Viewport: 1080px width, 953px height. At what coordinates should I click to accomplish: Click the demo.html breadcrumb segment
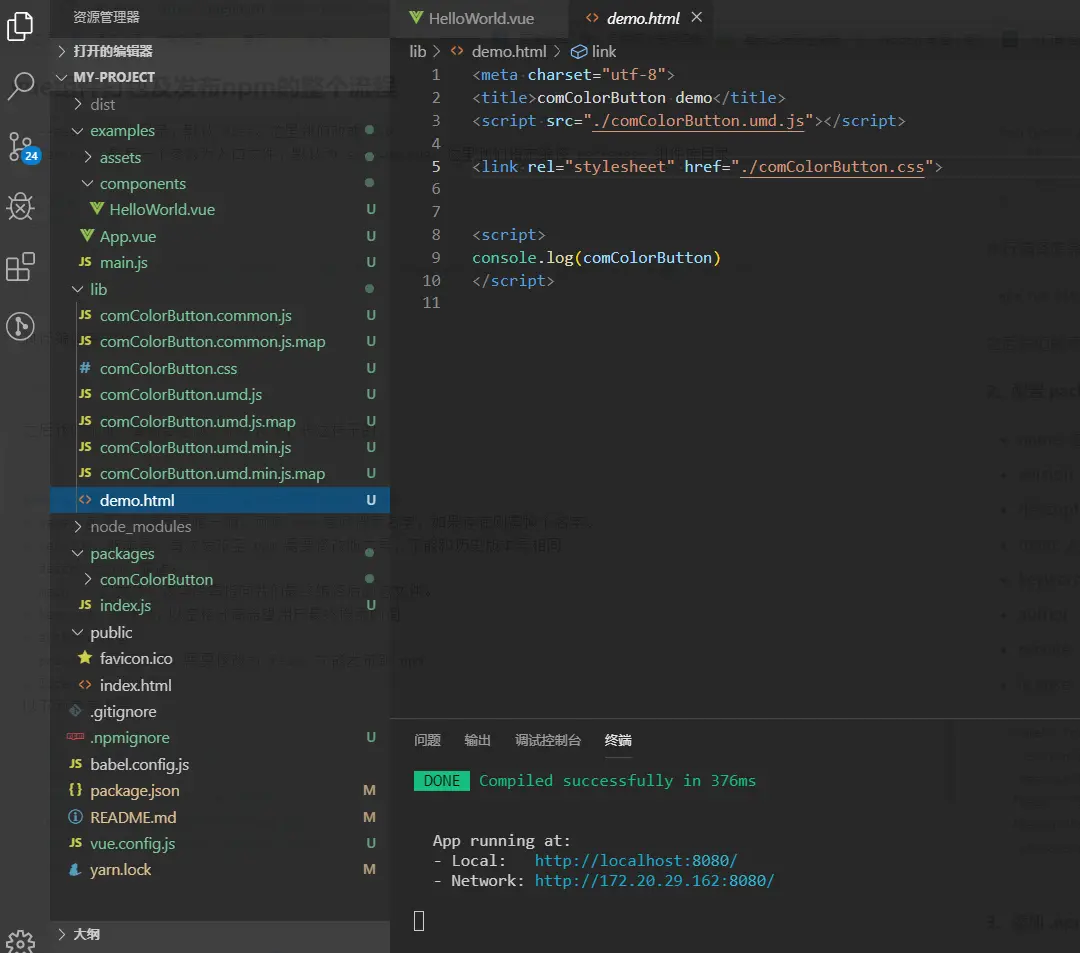coord(499,52)
